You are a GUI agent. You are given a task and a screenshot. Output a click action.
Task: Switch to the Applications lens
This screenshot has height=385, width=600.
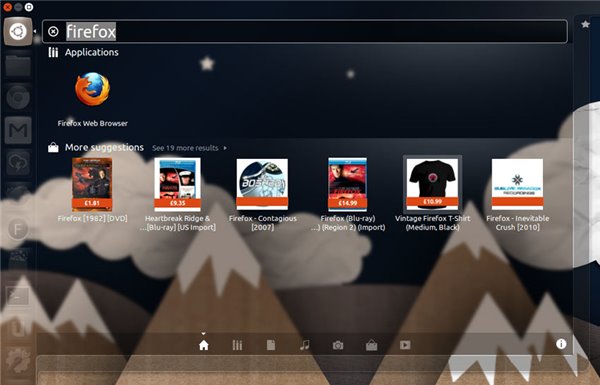coord(237,345)
